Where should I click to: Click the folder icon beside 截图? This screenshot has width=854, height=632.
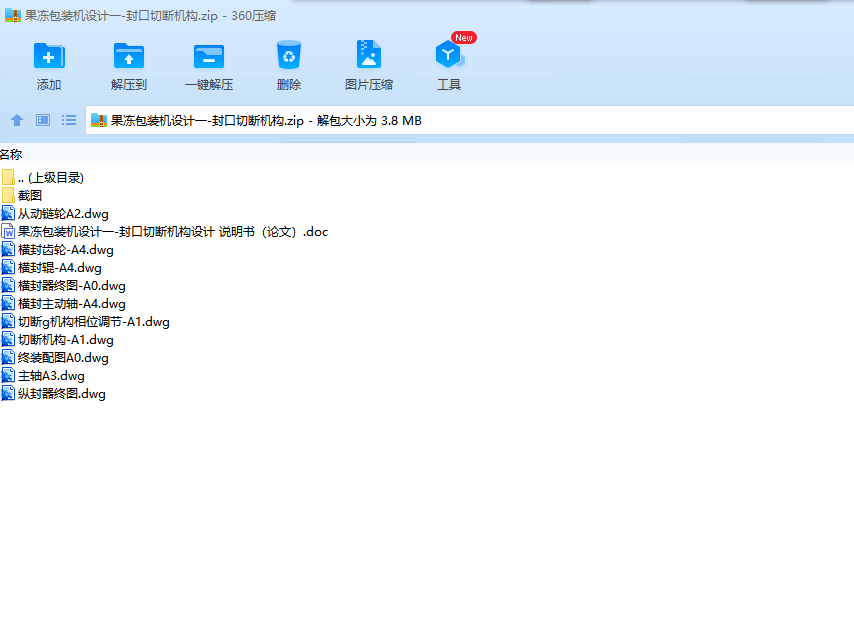pyautogui.click(x=8, y=195)
